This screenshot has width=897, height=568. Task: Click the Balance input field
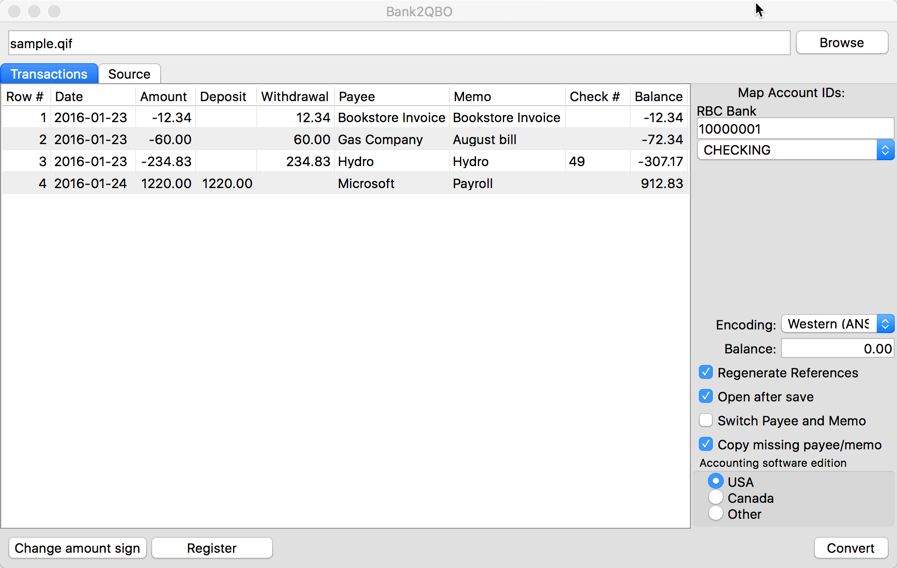click(x=838, y=348)
